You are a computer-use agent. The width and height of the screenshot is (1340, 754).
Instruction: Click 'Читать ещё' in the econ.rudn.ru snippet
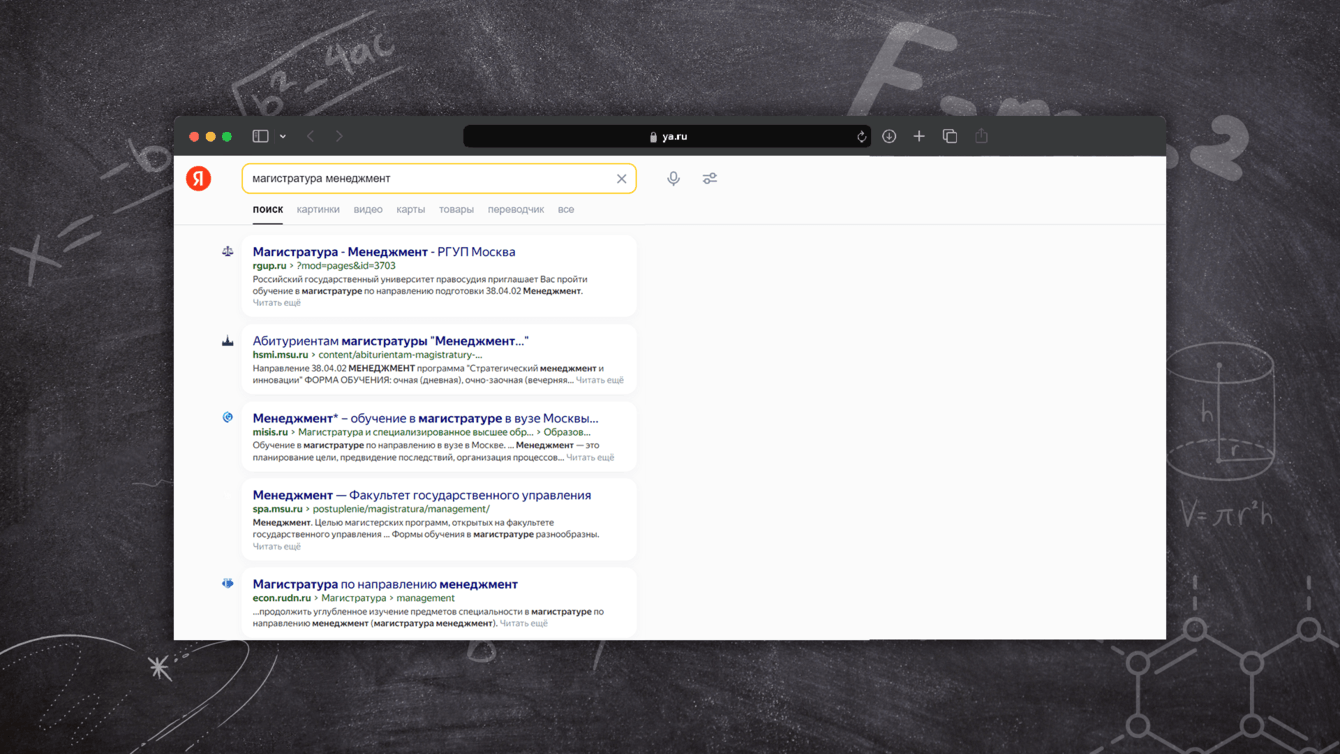[x=523, y=623]
